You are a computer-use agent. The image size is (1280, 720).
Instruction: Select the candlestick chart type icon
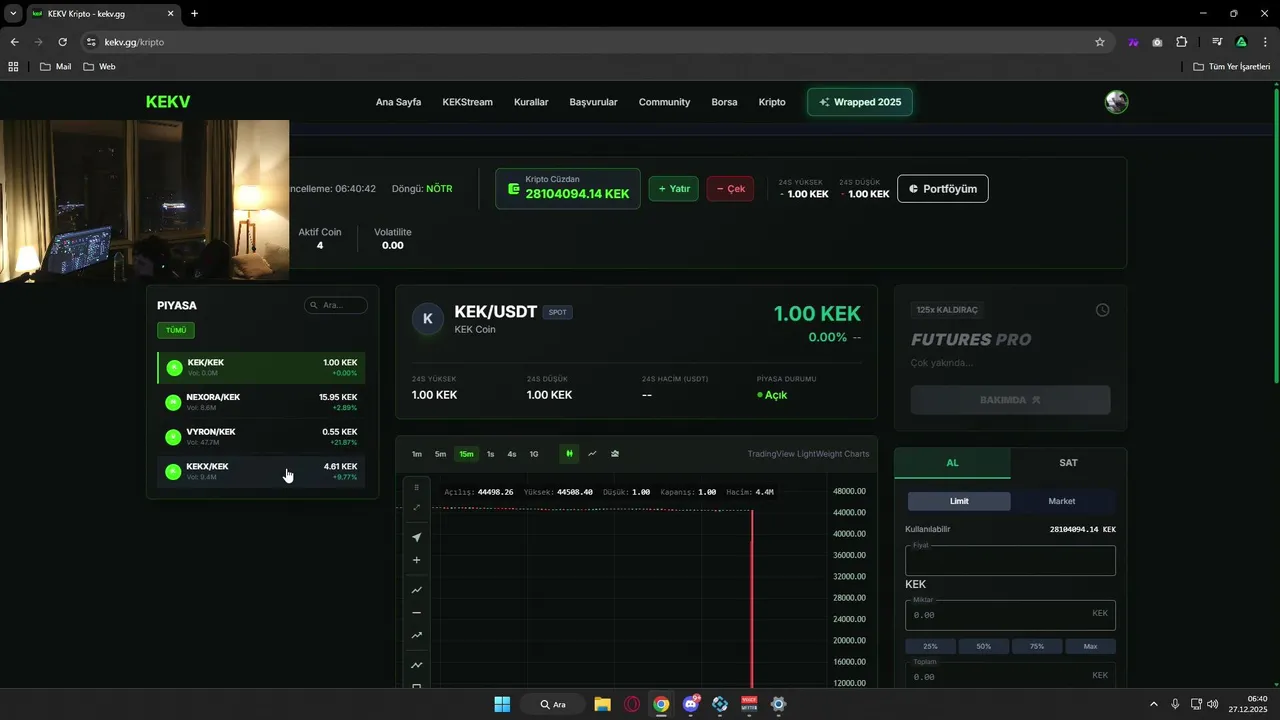[569, 454]
